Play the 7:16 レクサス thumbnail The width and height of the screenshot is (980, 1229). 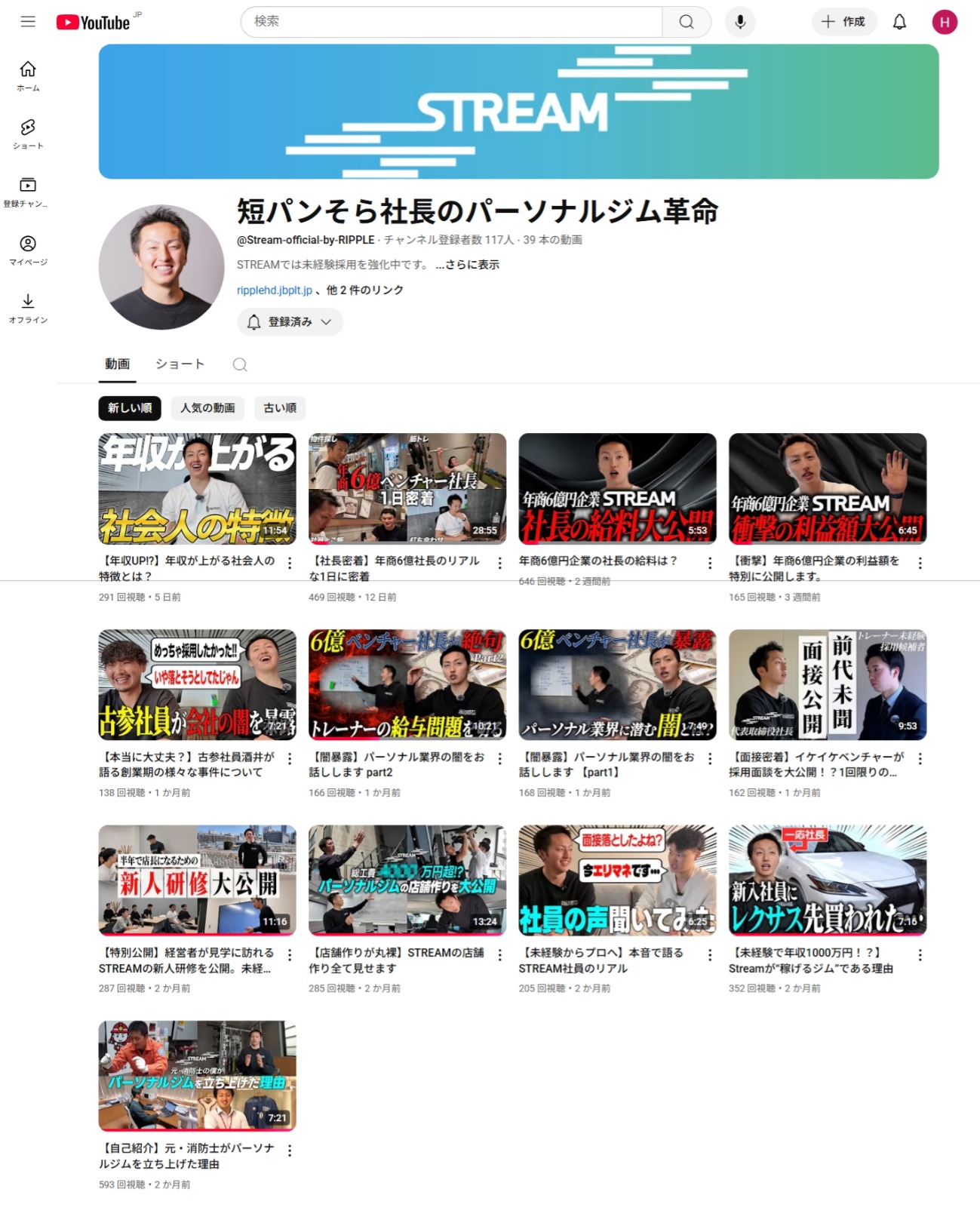[x=828, y=880]
